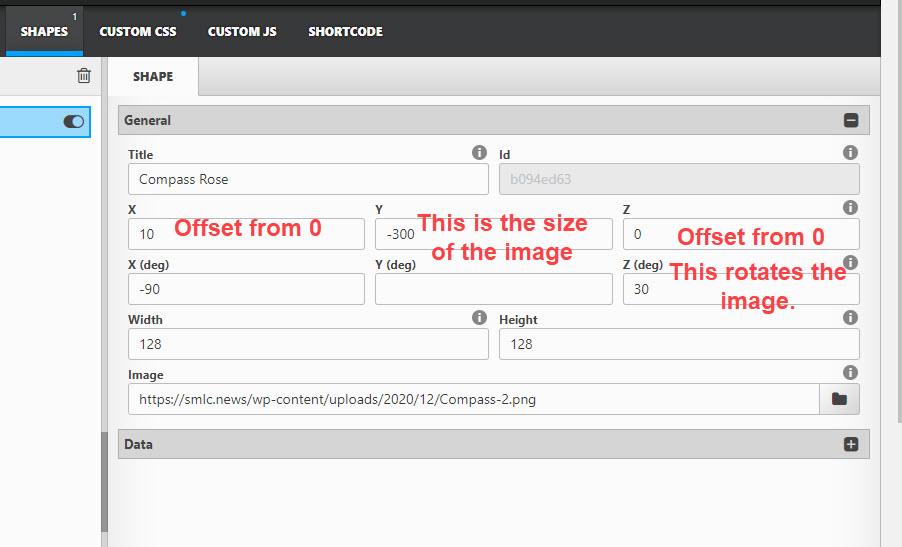Click info icon next to Width field
The width and height of the screenshot is (902, 547).
coord(479,318)
